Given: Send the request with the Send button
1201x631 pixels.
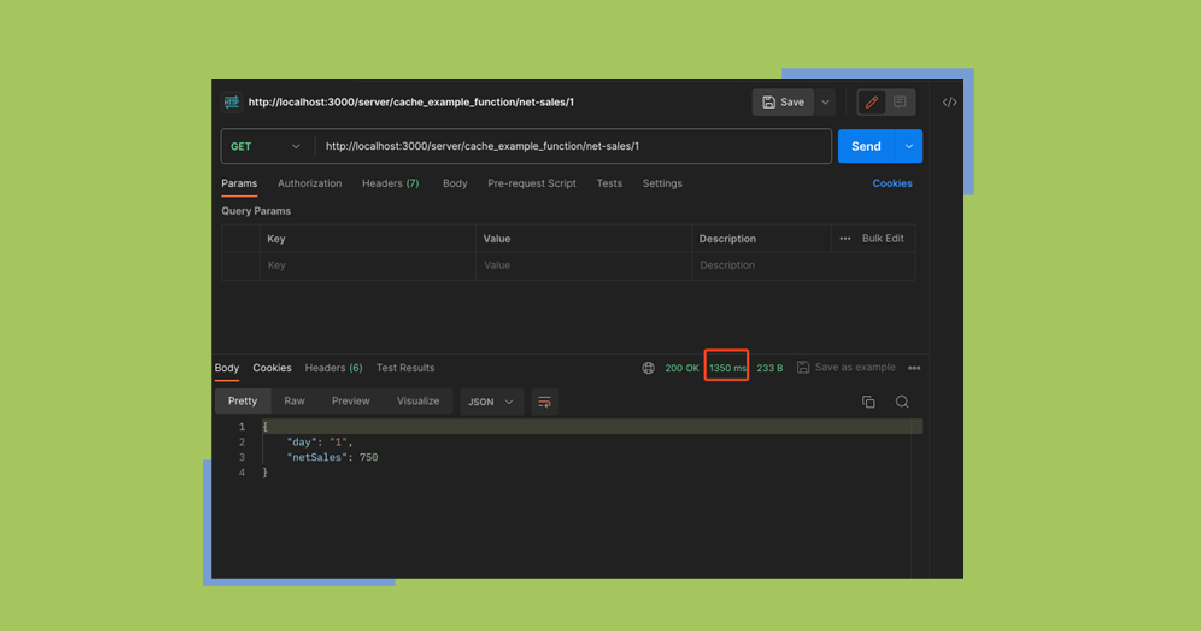Looking at the screenshot, I should pyautogui.click(x=867, y=146).
